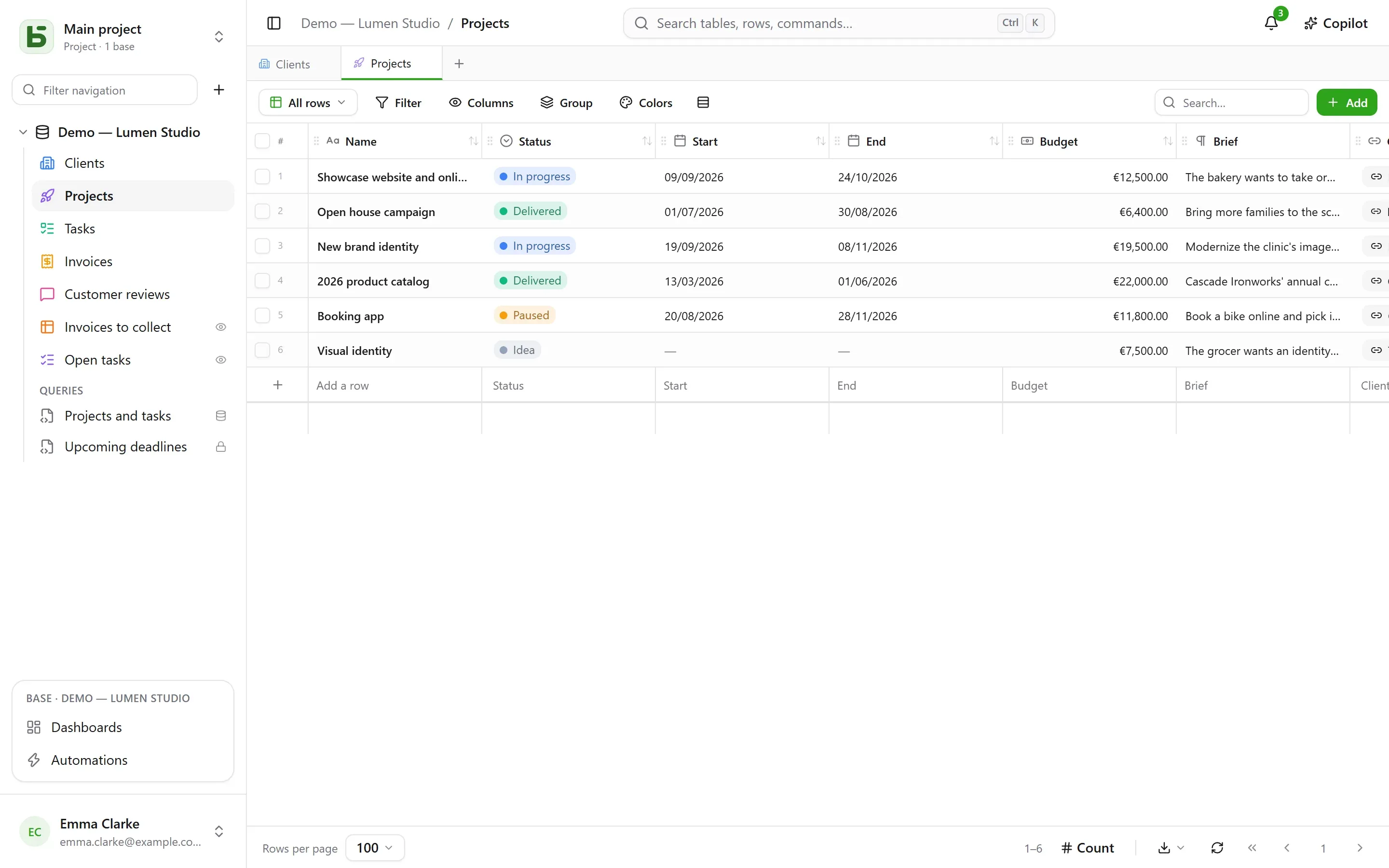Open the Colors palette button
1389x868 pixels.
(x=646, y=102)
